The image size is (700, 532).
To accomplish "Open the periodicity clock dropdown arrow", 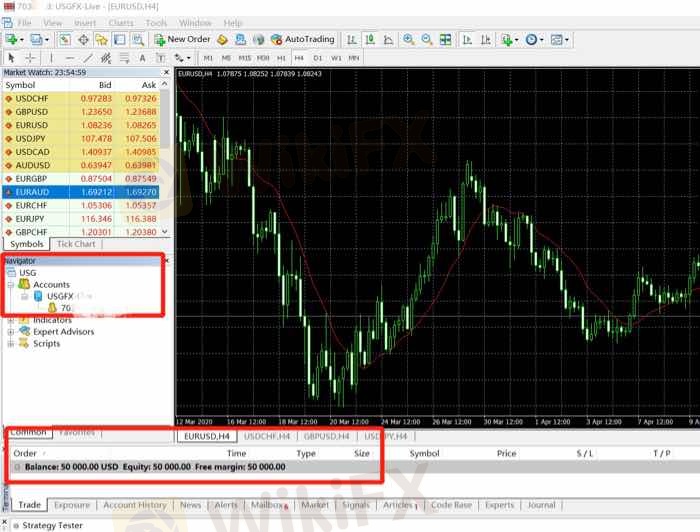I will tap(542, 40).
